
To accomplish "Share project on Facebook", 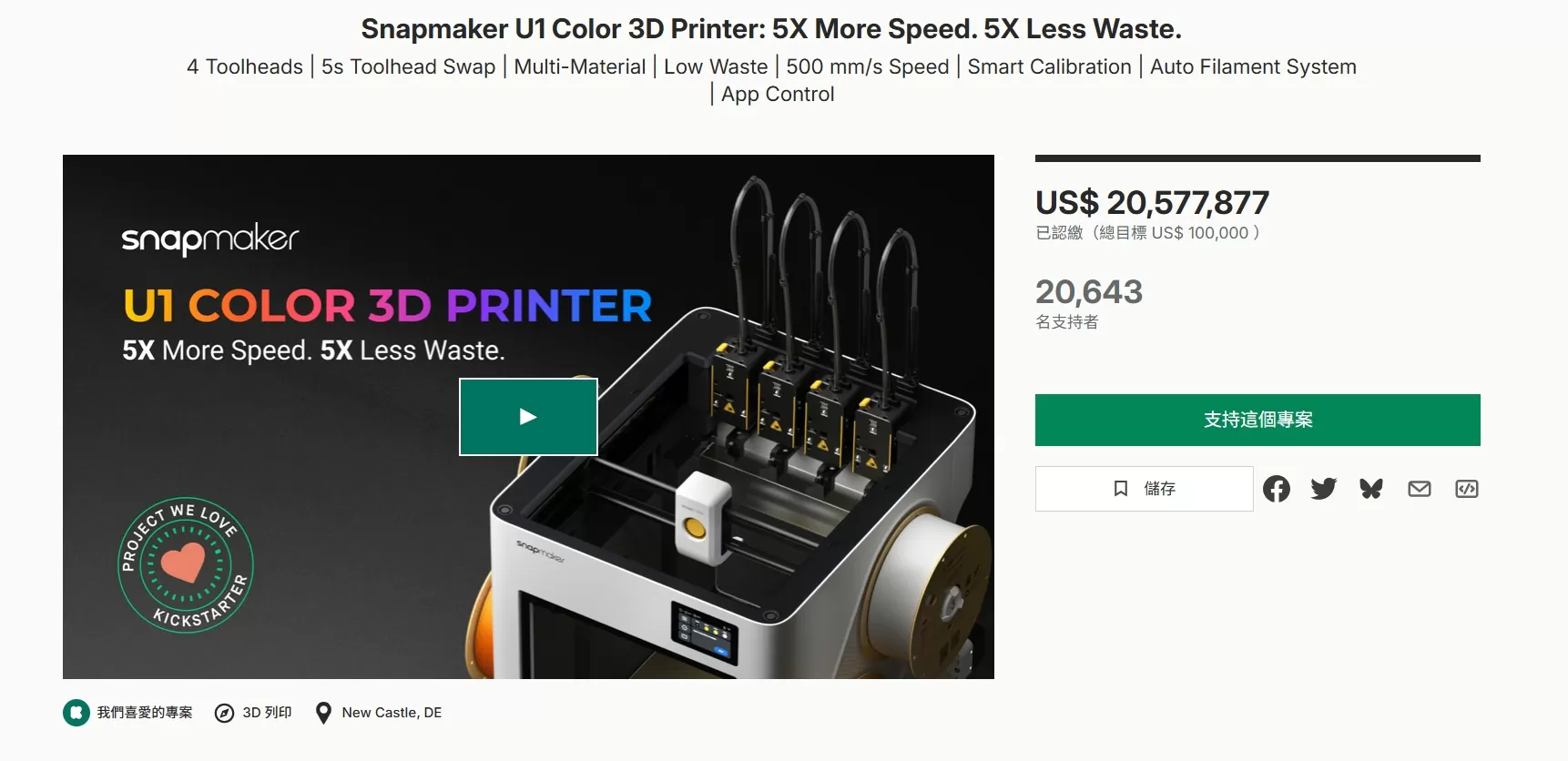I will click(x=1277, y=489).
